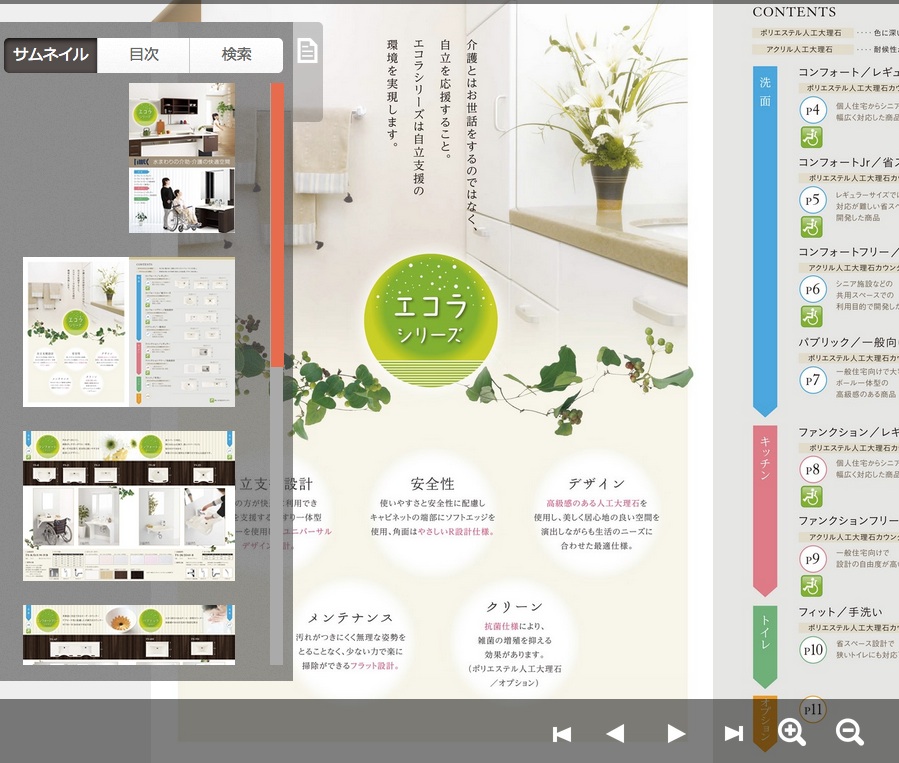
Task: Open the bottom sunflower spread thumbnail
Action: 129,635
